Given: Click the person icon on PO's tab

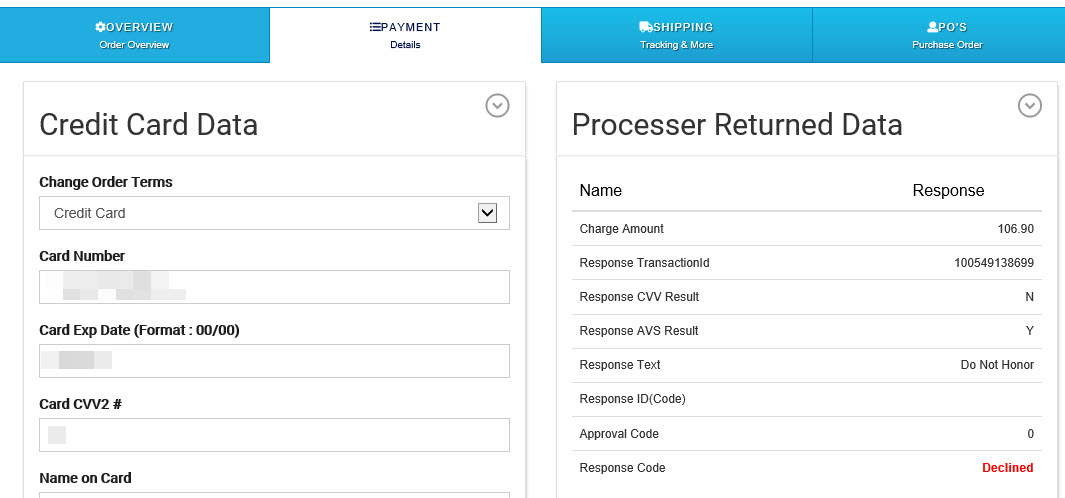Looking at the screenshot, I should click(x=932, y=27).
